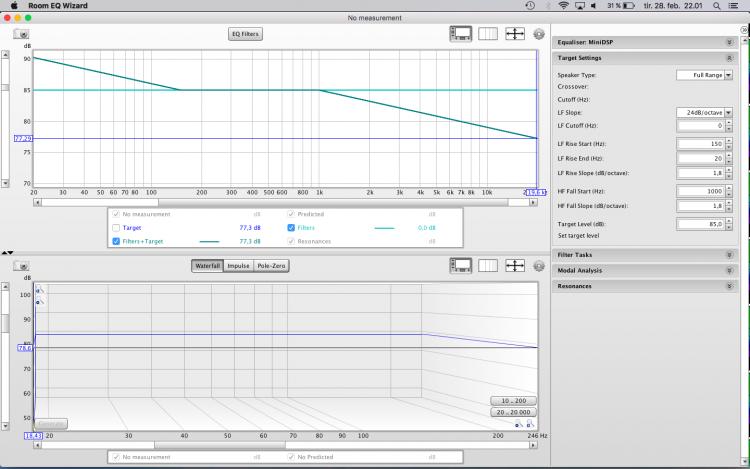Capture the top EQ graph with camera icon
The width and height of the screenshot is (750, 469).
pyautogui.click(x=21, y=34)
